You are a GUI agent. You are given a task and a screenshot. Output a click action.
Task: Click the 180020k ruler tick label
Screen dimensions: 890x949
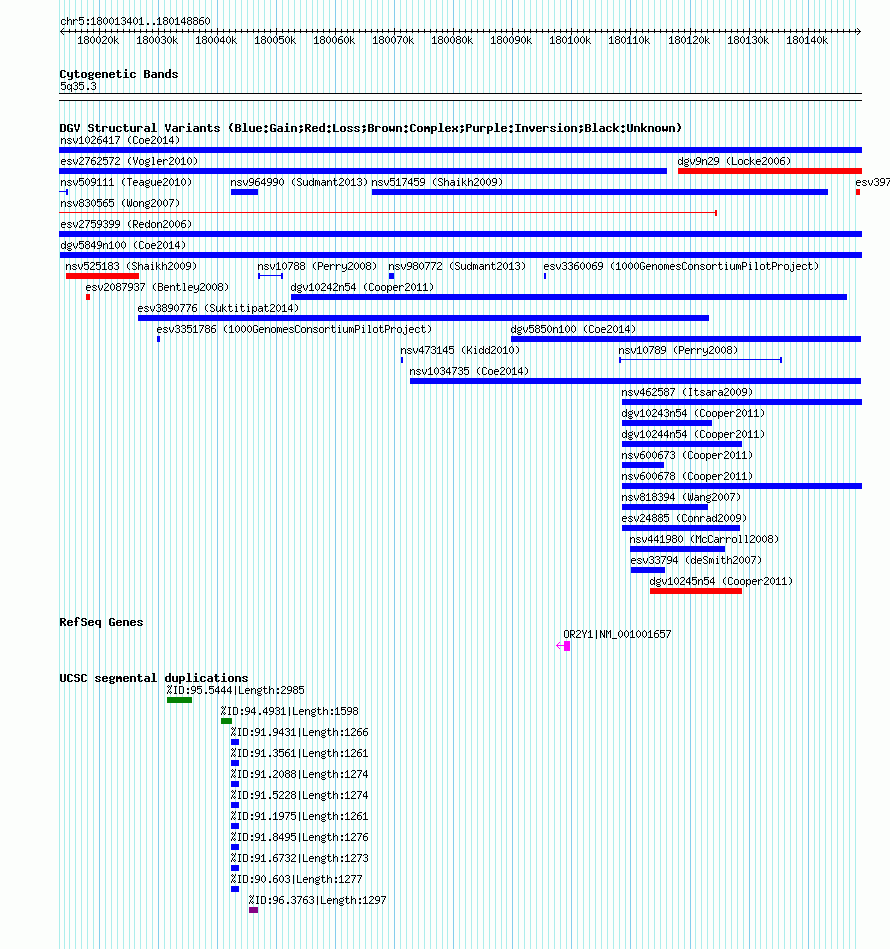click(x=98, y=41)
